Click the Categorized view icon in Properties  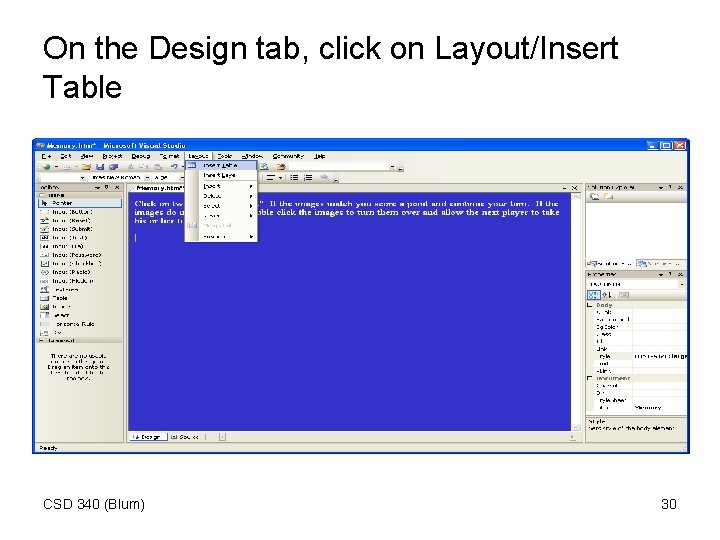point(594,295)
